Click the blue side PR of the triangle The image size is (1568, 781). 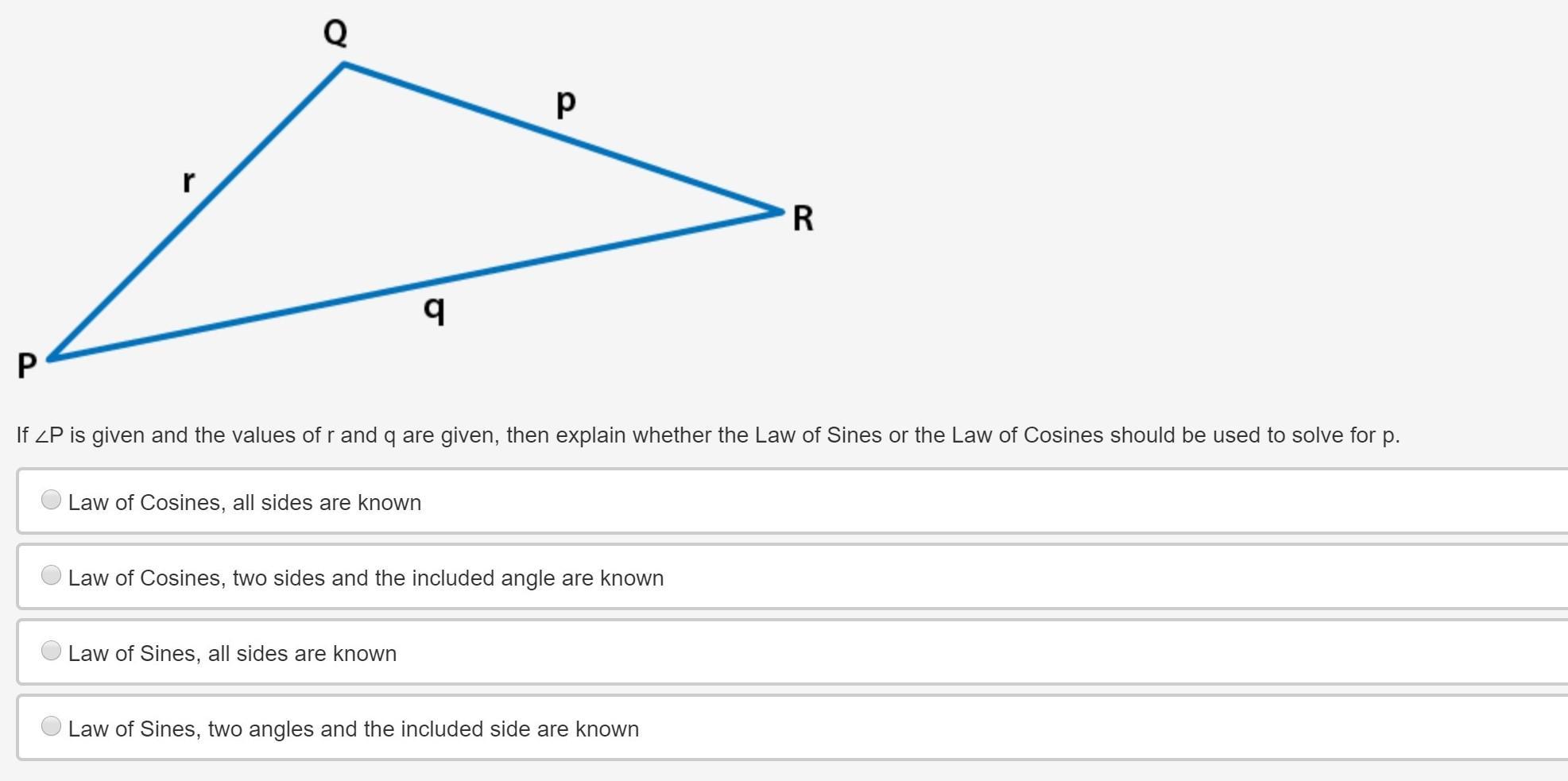[413, 286]
